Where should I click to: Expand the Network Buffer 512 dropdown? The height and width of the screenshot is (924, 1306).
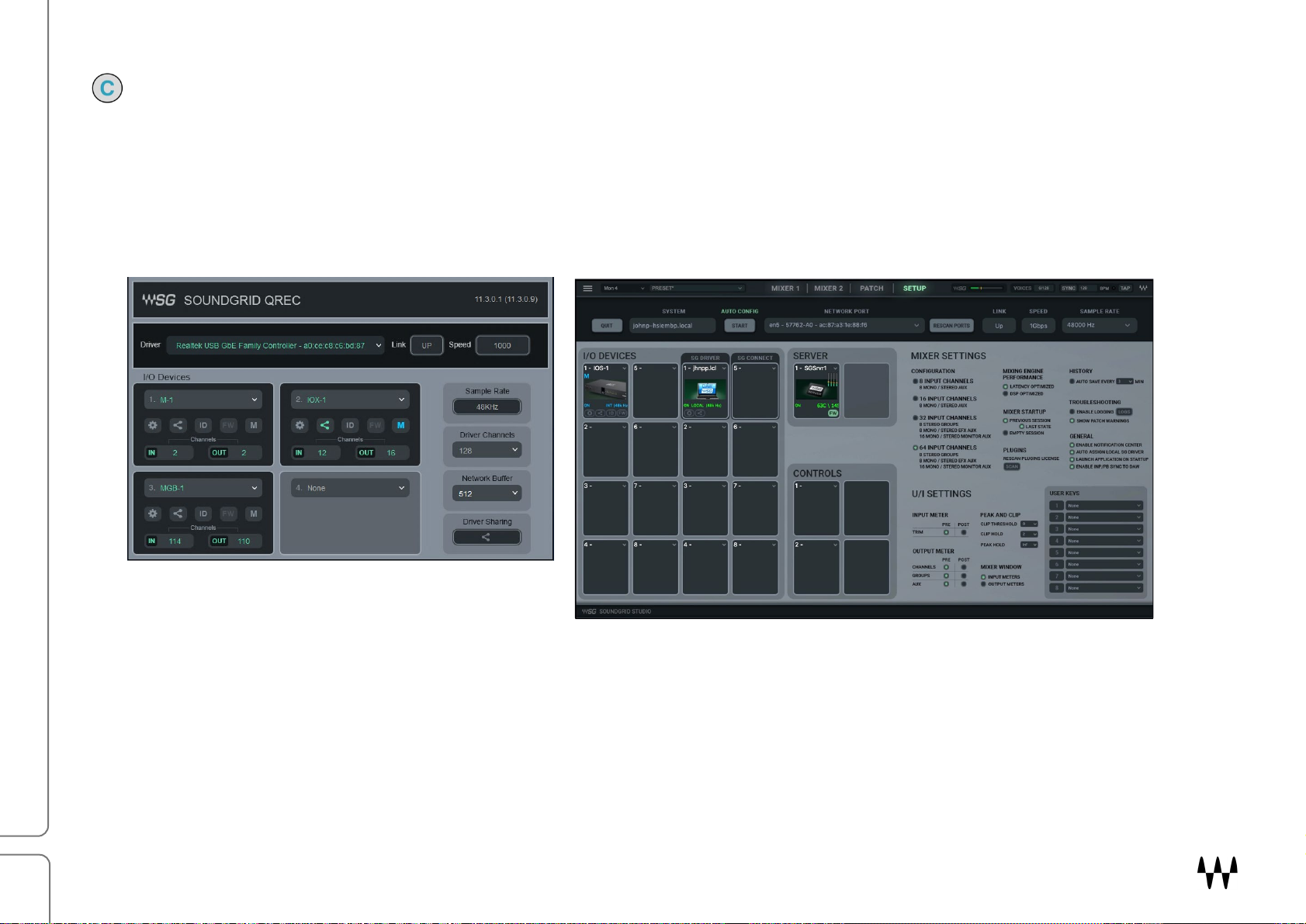point(487,493)
